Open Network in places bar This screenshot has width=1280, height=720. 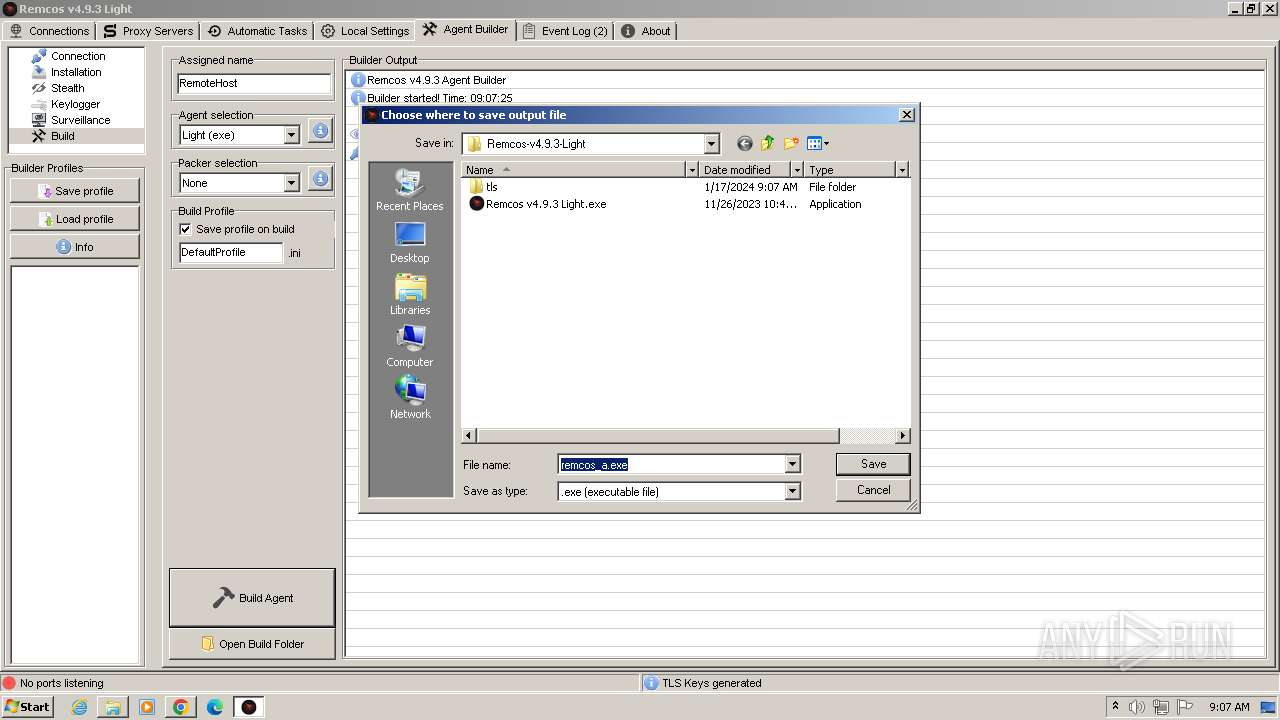point(410,398)
